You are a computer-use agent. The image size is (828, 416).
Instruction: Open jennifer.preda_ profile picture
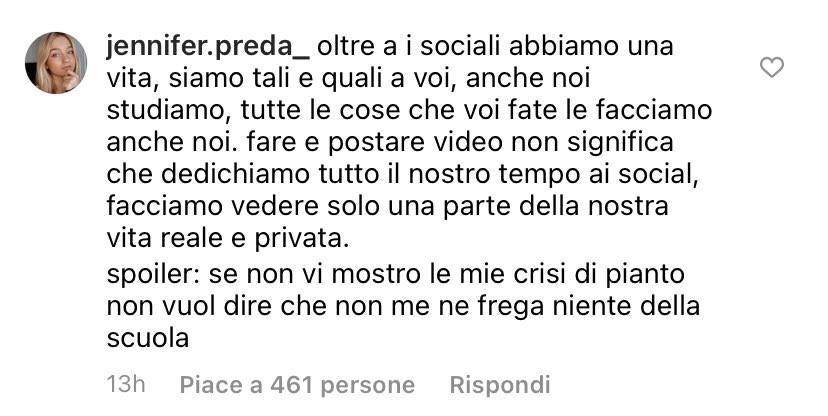(56, 63)
